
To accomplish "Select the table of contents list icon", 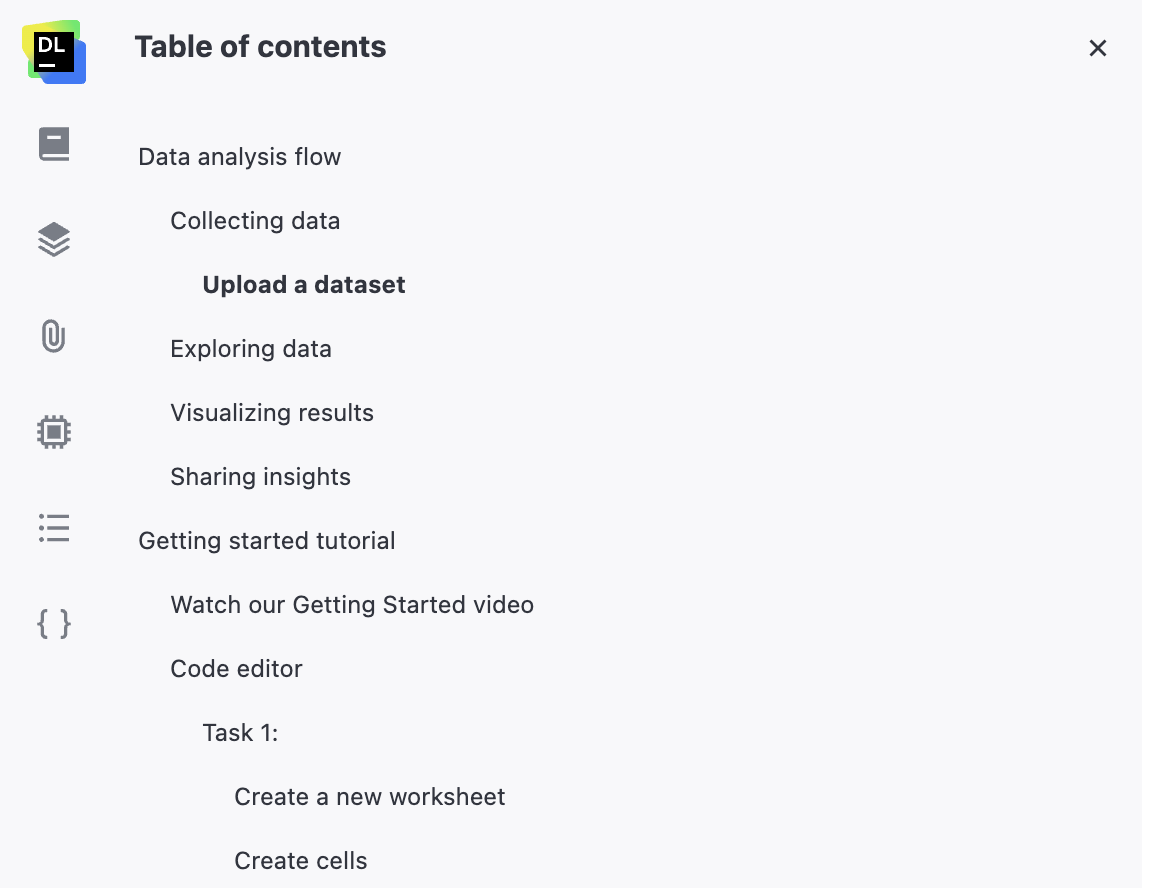I will (53, 527).
